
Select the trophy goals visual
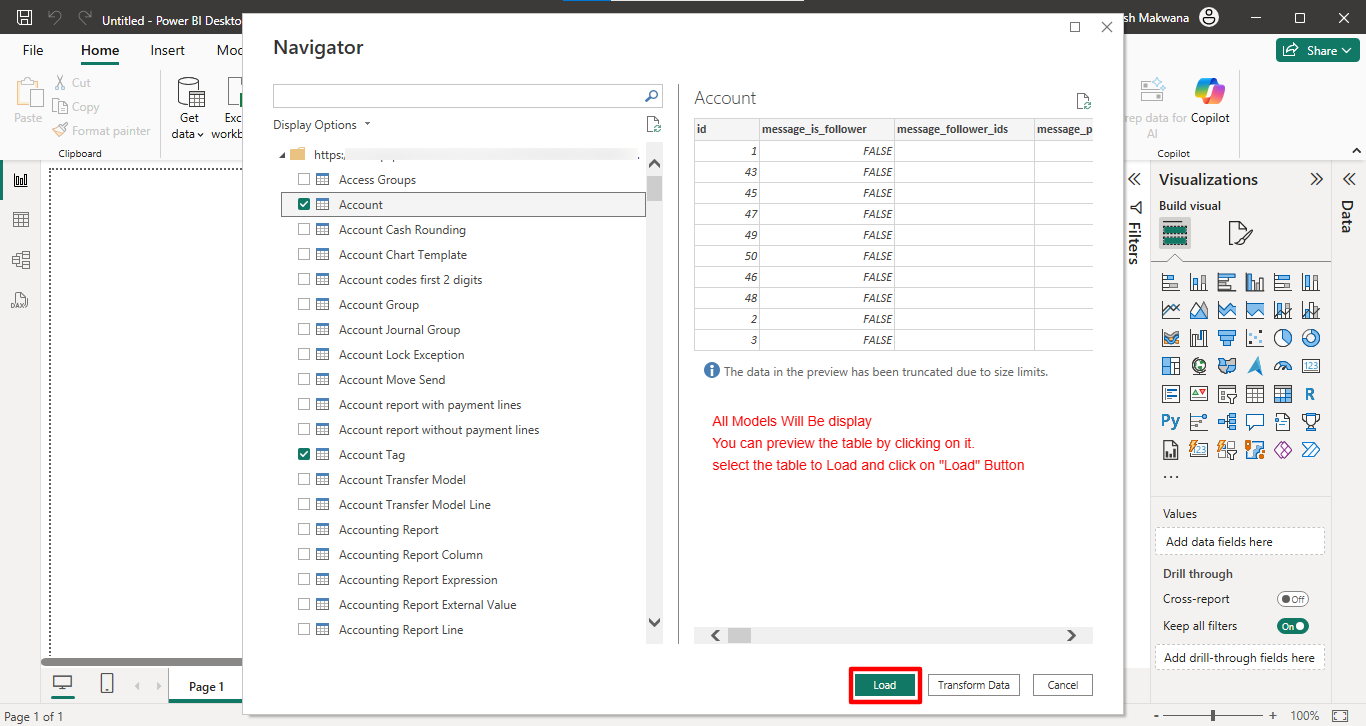click(x=1311, y=422)
